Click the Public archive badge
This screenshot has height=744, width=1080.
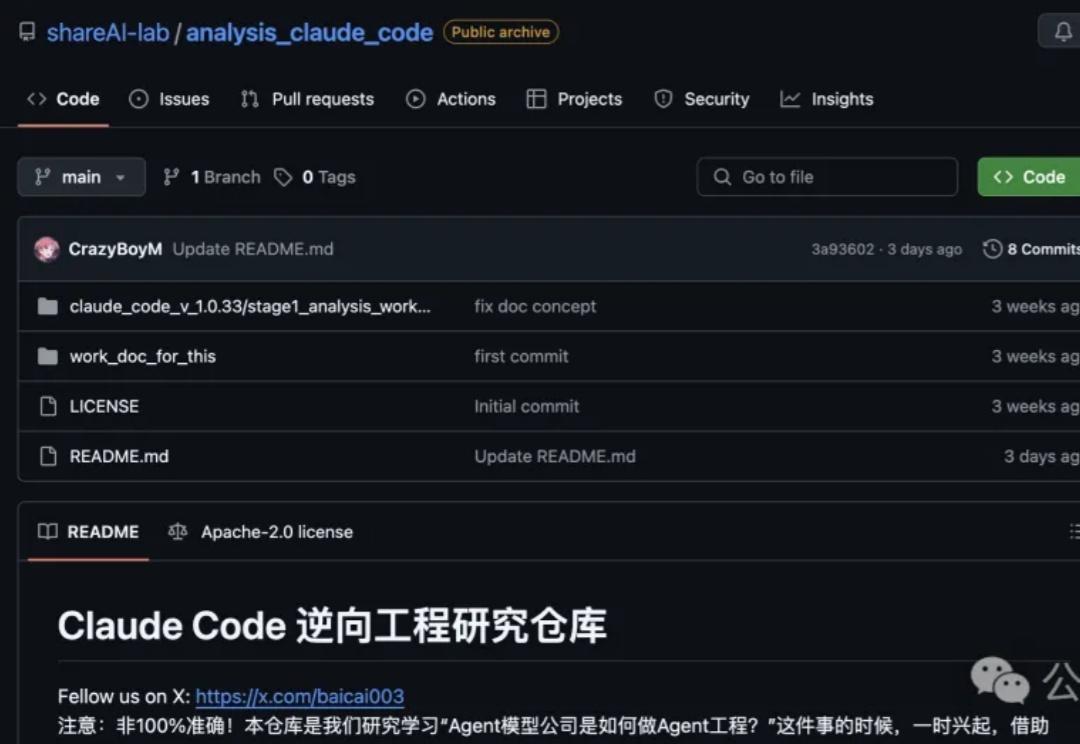click(501, 32)
